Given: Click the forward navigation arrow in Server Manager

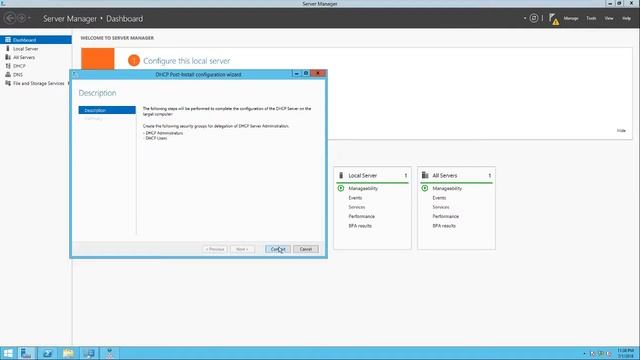Looking at the screenshot, I should pyautogui.click(x=21, y=18).
